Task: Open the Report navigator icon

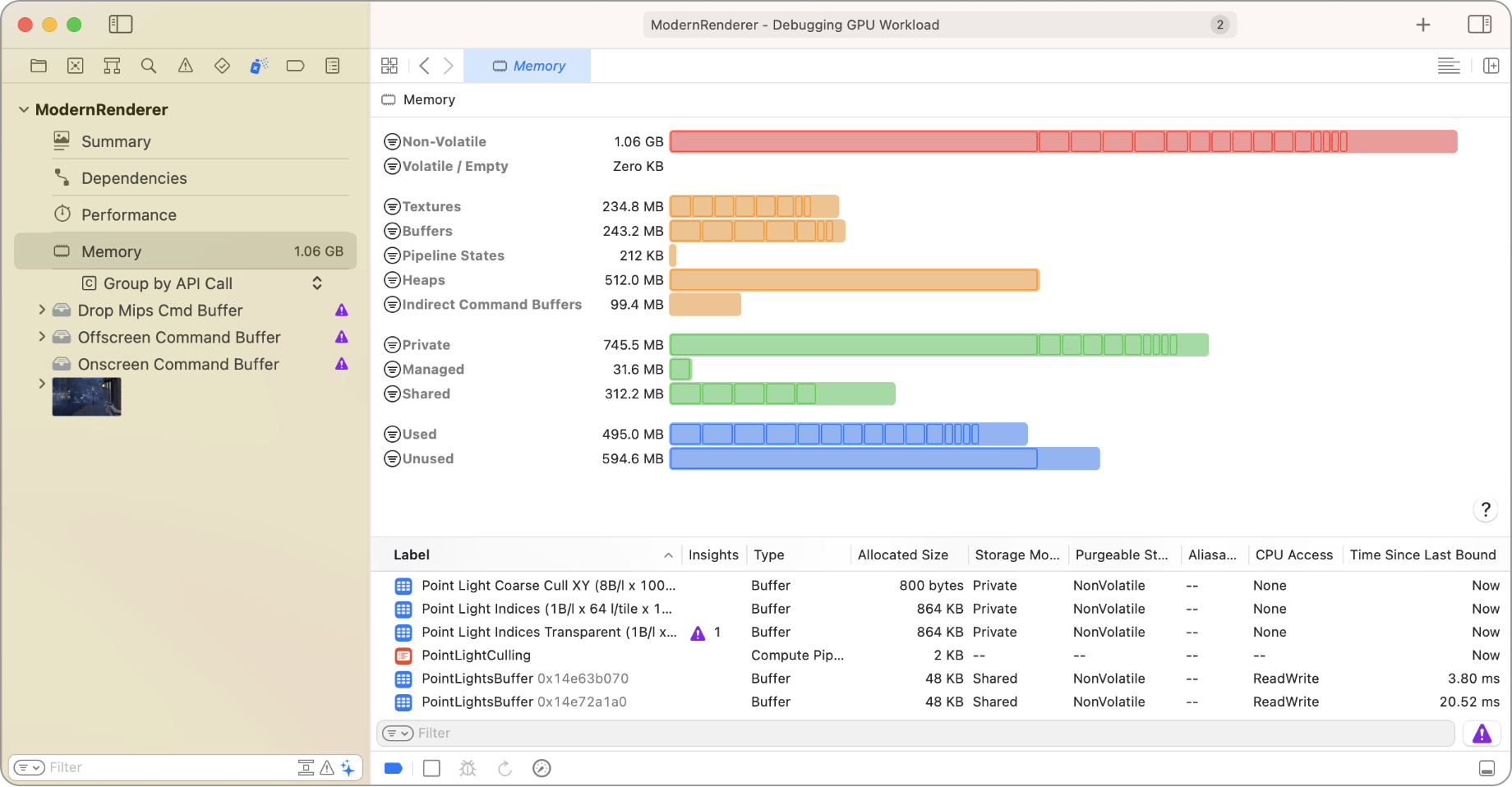Action: [333, 66]
